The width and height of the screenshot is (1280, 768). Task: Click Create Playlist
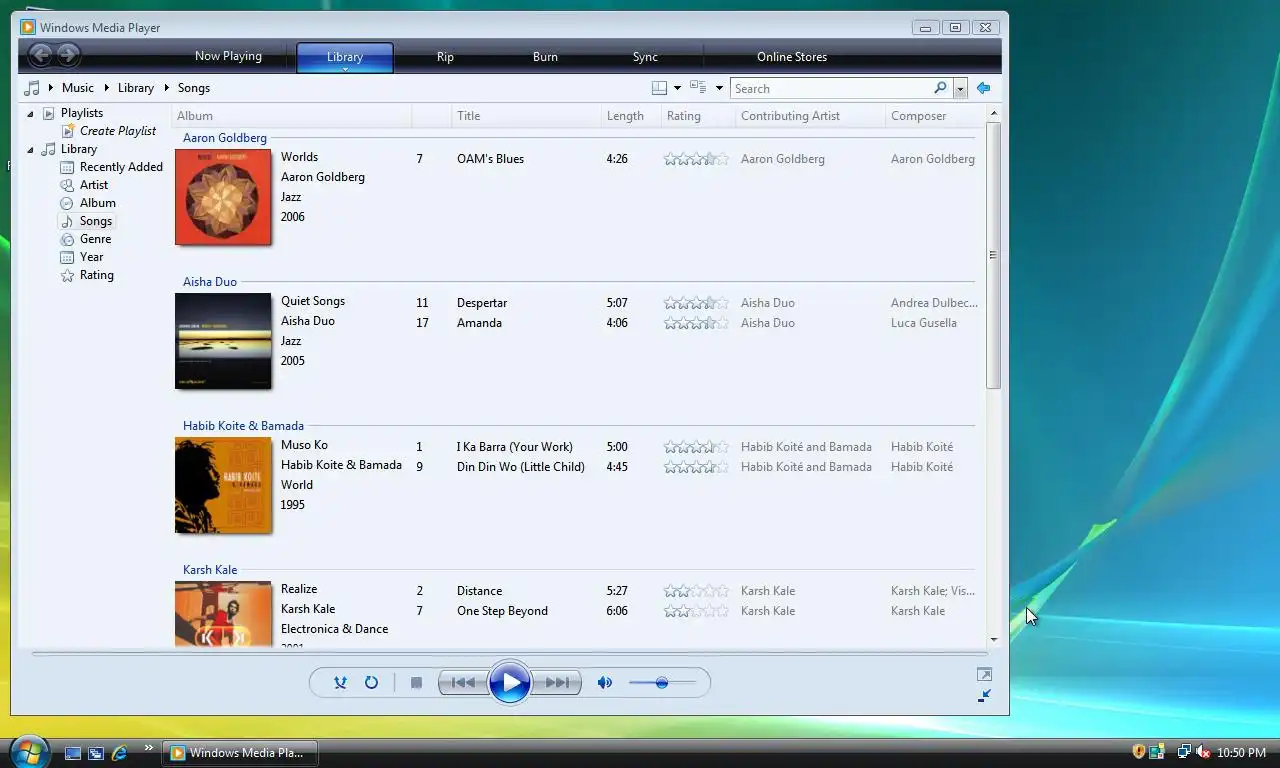[x=118, y=131]
